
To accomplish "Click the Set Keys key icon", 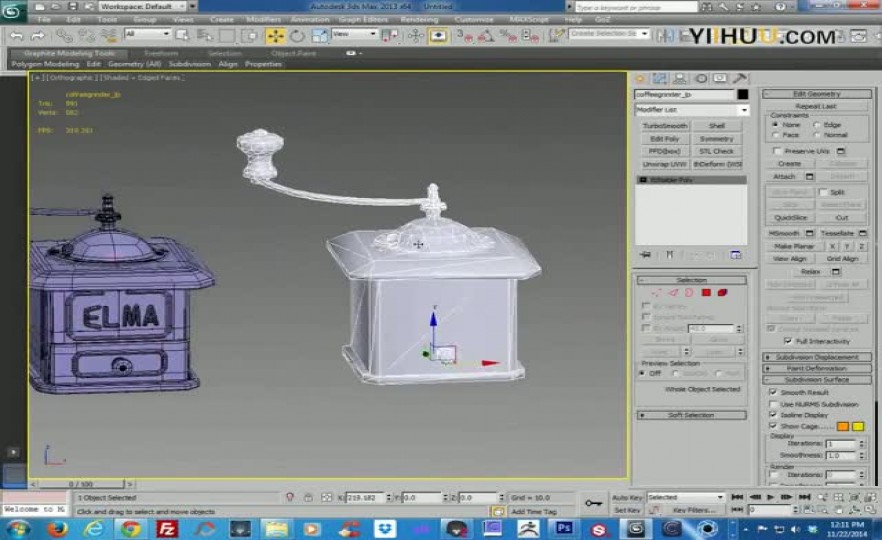I will click(593, 503).
